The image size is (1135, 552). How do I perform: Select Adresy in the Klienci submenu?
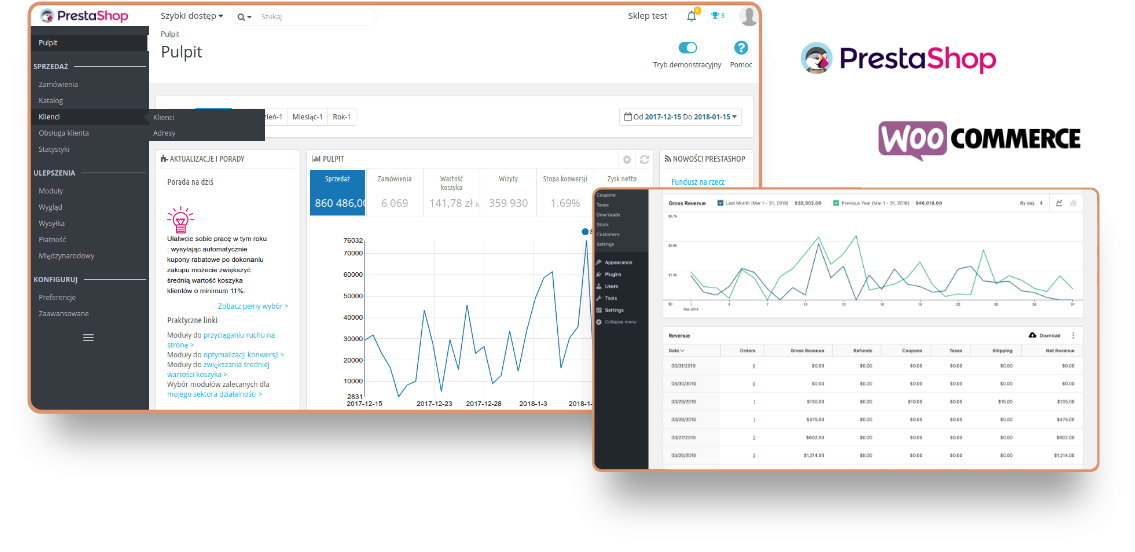point(165,133)
